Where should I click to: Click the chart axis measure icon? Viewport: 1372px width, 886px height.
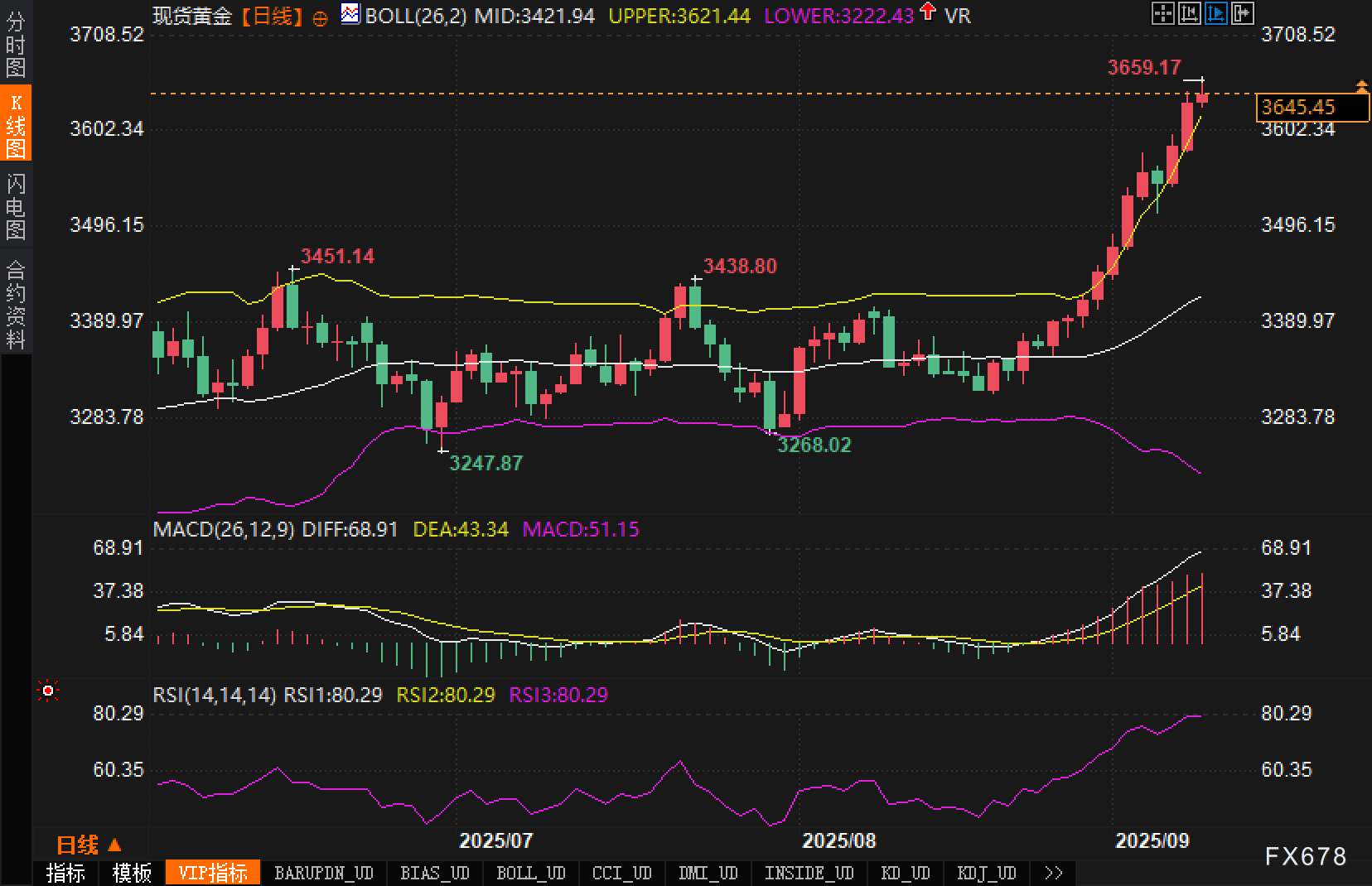click(1189, 13)
